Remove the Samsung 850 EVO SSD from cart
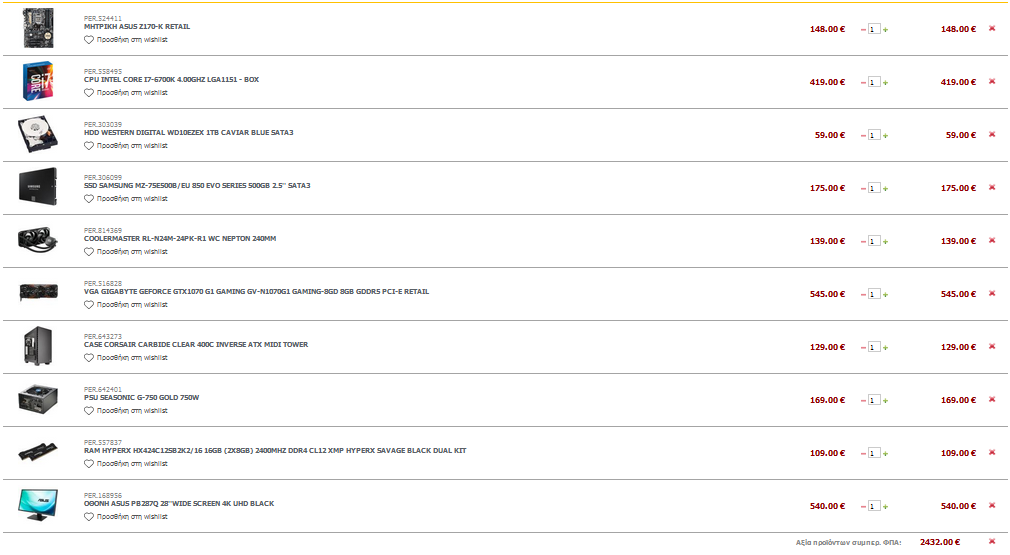 point(992,187)
